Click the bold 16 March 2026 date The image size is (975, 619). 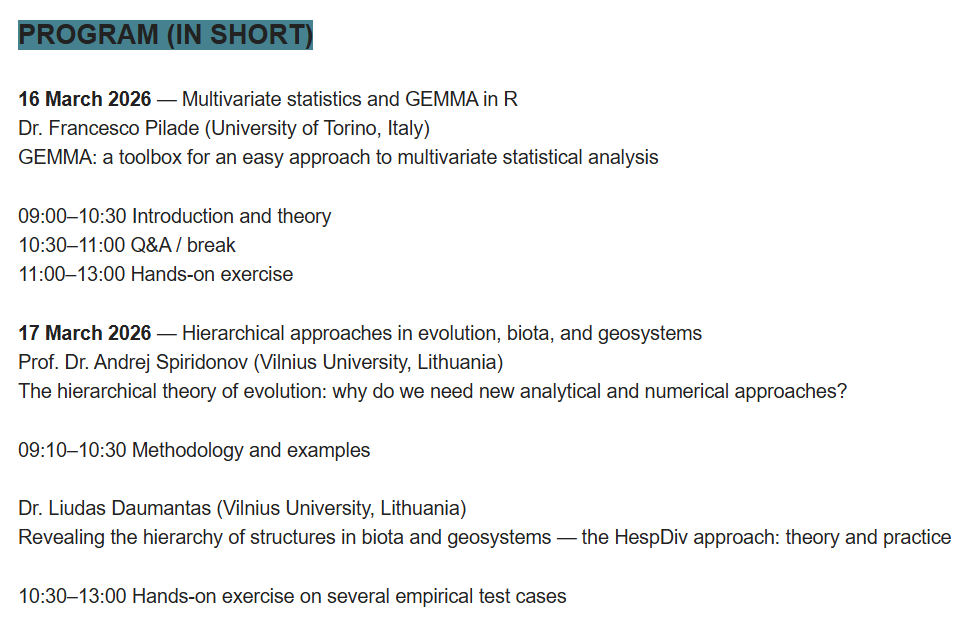85,99
